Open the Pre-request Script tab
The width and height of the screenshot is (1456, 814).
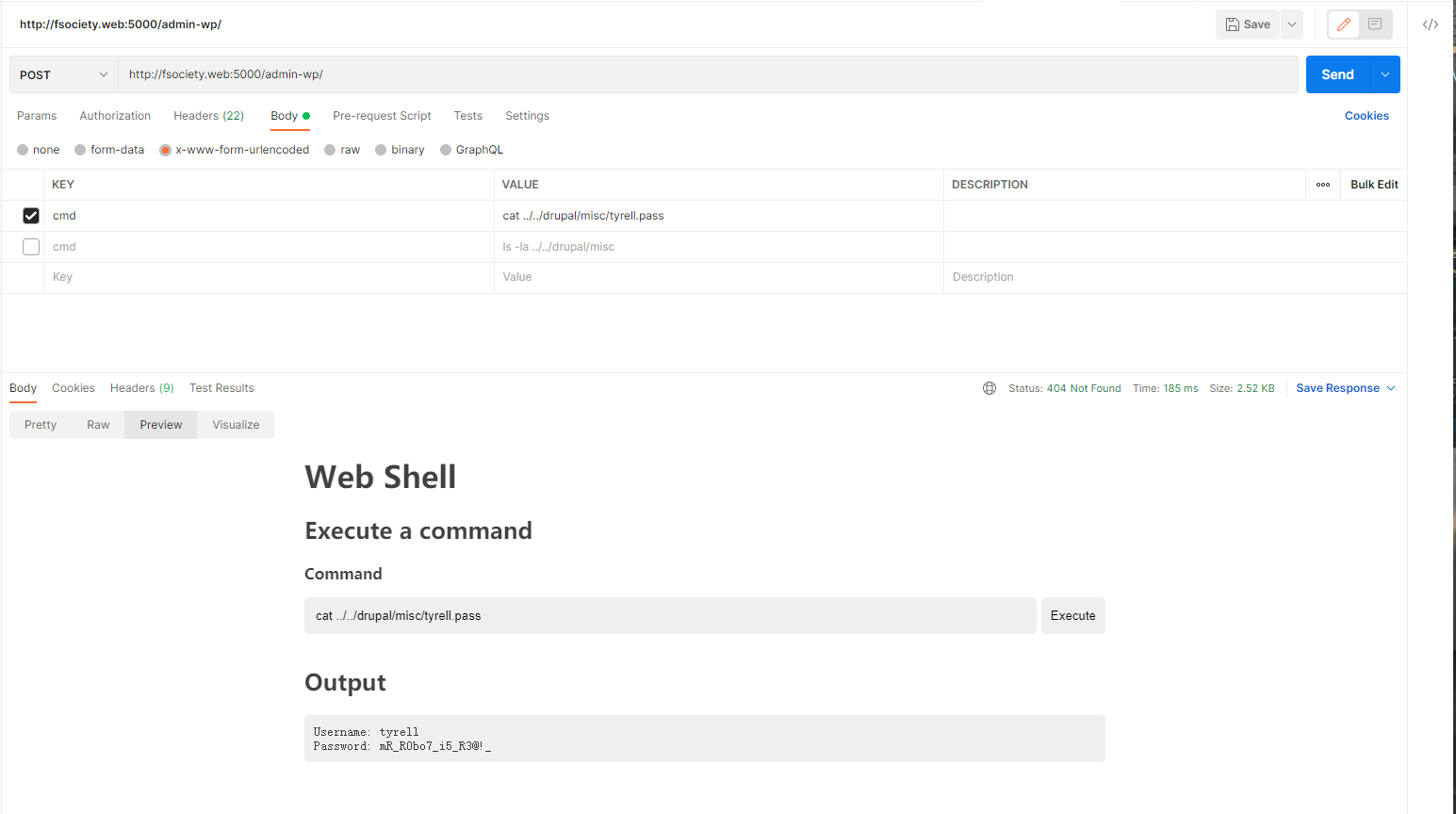[382, 116]
